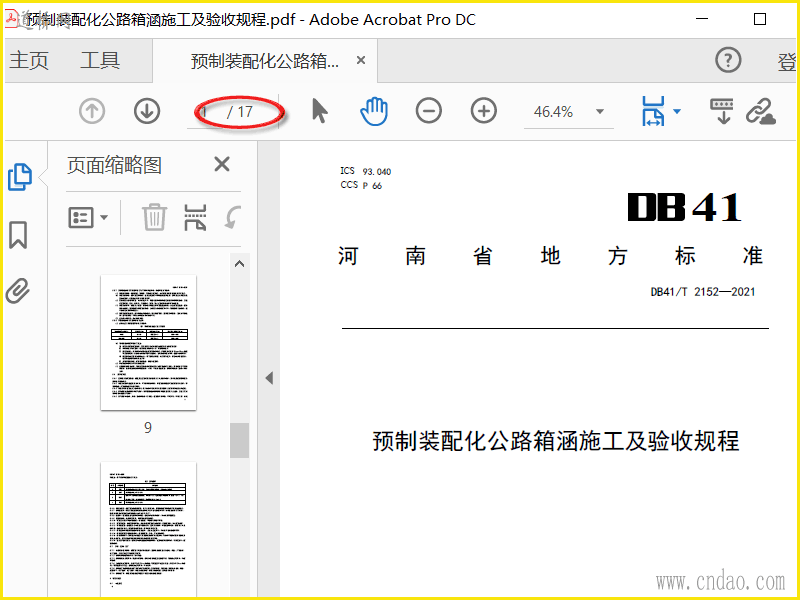Click the share link cloud icon
Screen dimensions: 800x600
[x=761, y=111]
